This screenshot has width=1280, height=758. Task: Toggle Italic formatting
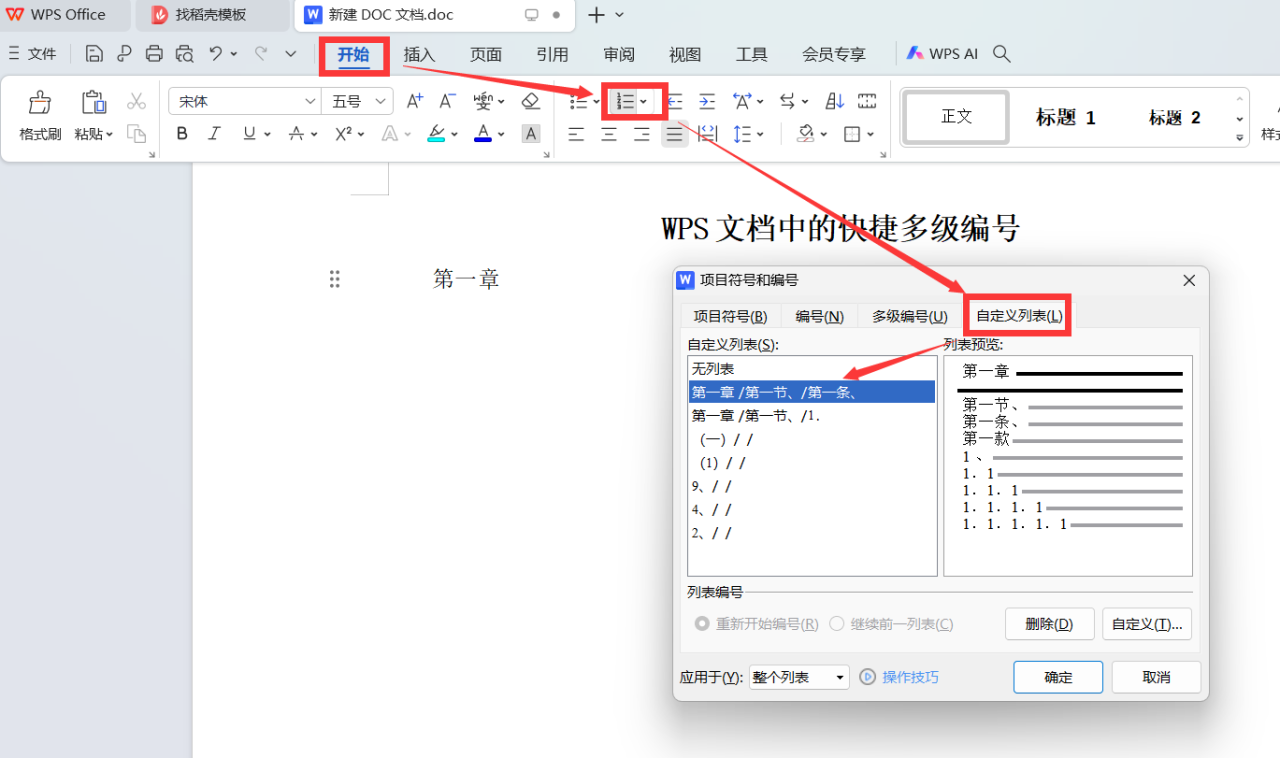pyautogui.click(x=214, y=134)
